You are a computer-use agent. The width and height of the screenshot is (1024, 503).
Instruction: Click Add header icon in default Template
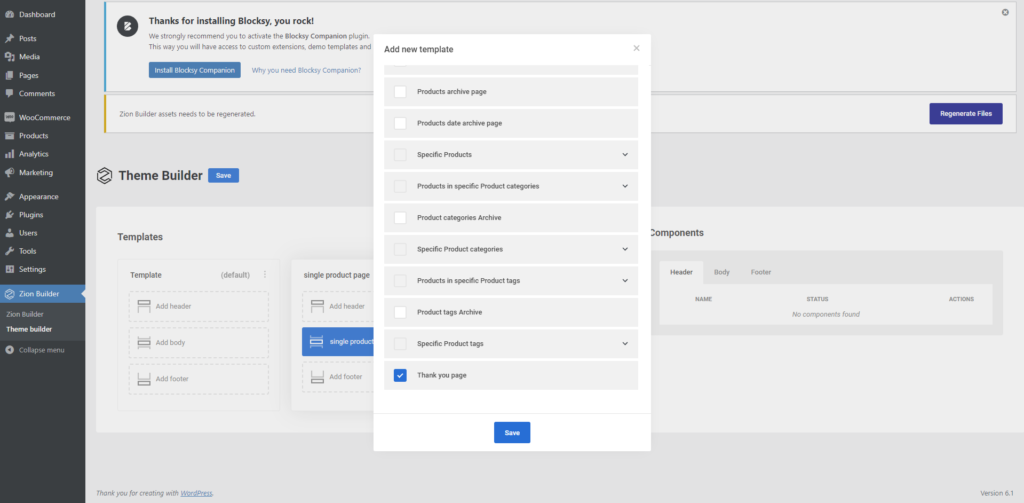pyautogui.click(x=144, y=306)
